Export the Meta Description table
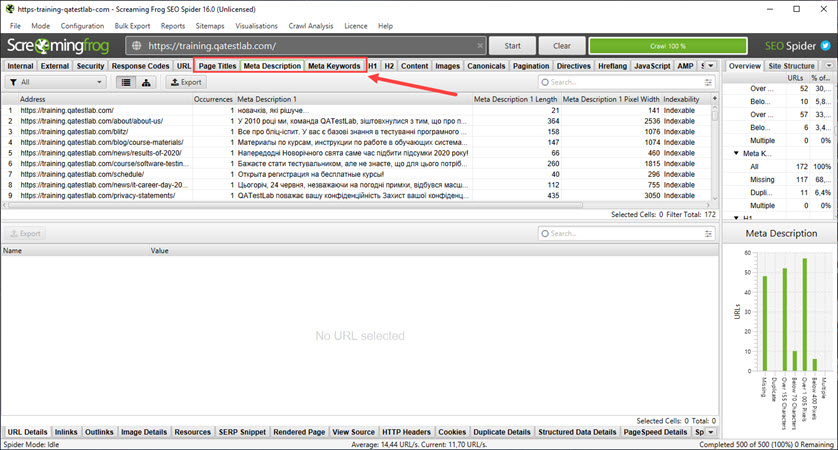 tap(185, 82)
